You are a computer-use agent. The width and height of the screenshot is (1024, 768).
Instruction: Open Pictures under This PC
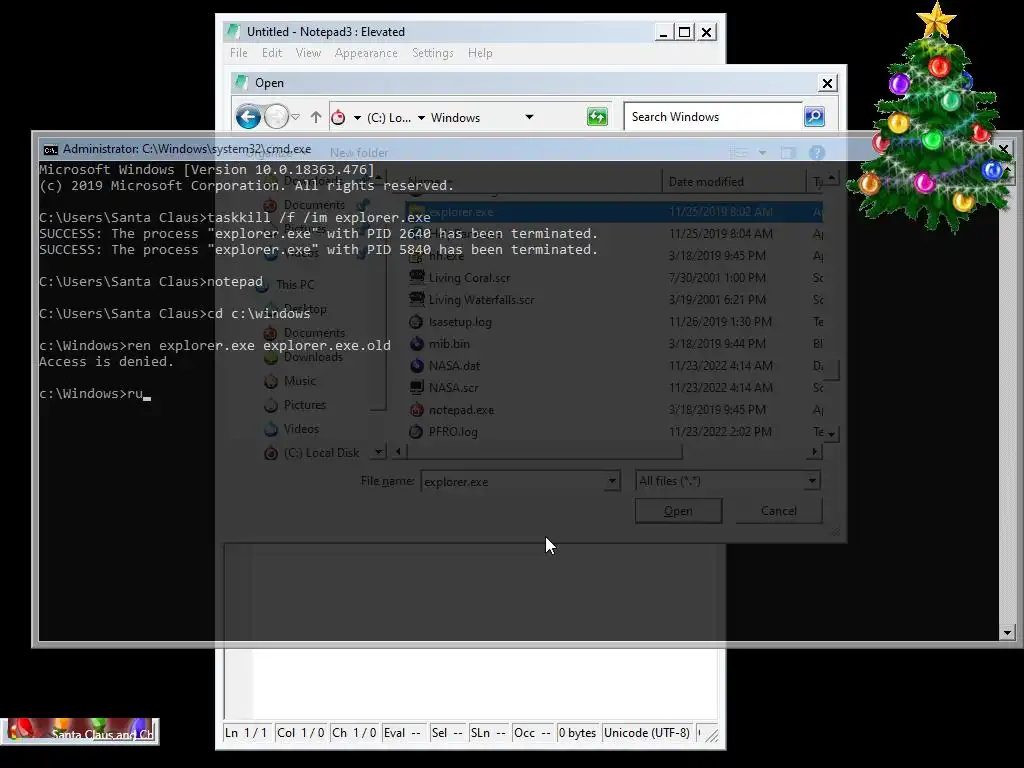304,405
